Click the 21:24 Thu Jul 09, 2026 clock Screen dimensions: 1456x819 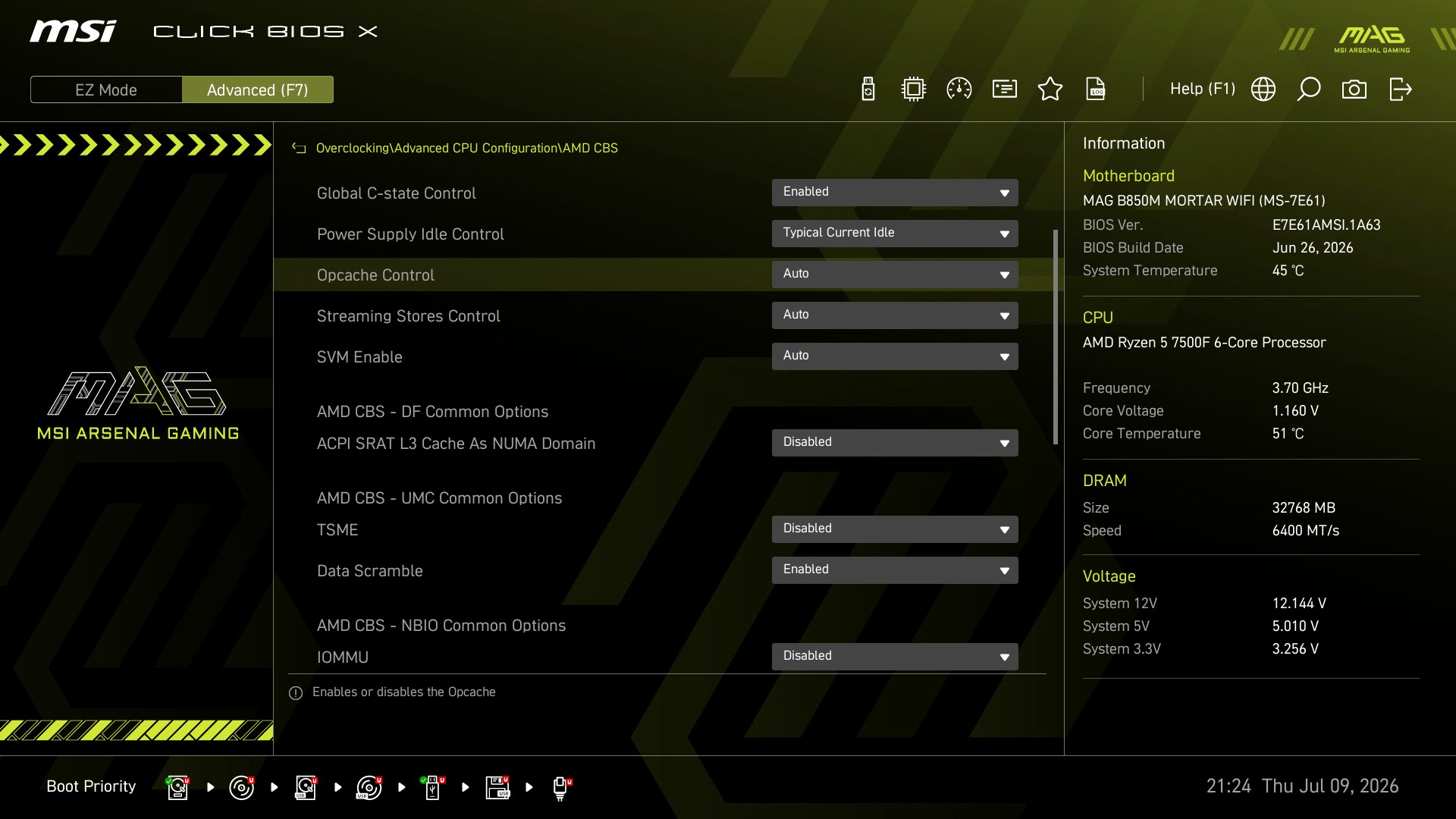(x=1302, y=786)
